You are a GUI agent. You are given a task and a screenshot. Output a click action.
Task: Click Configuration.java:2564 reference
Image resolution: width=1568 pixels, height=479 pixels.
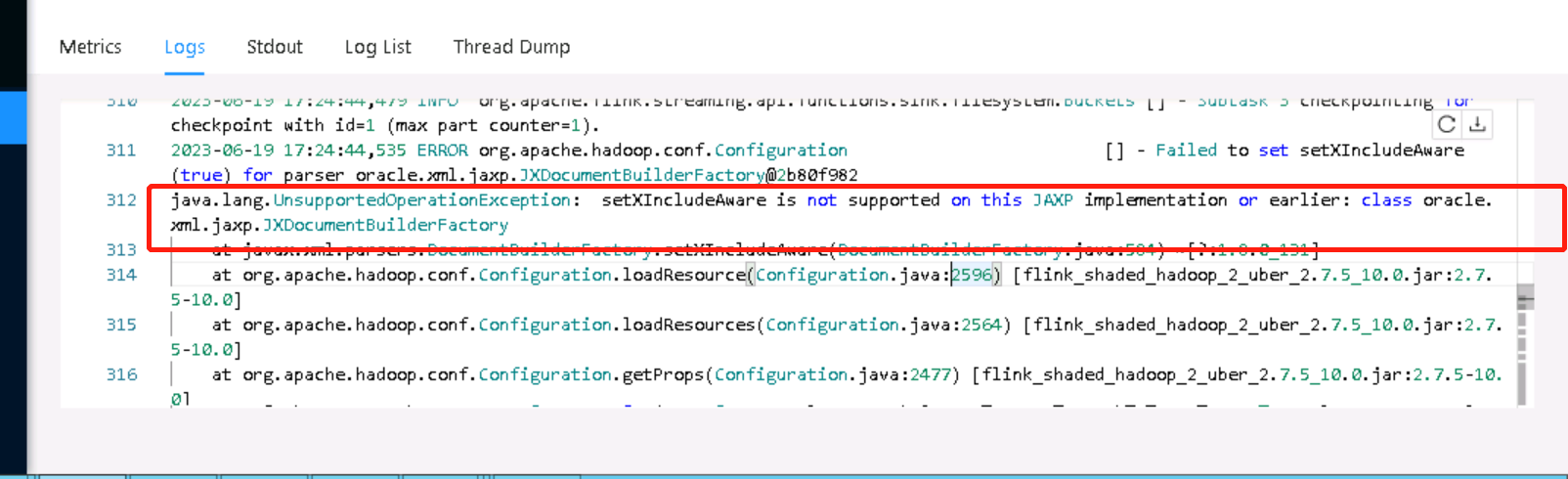[x=884, y=325]
